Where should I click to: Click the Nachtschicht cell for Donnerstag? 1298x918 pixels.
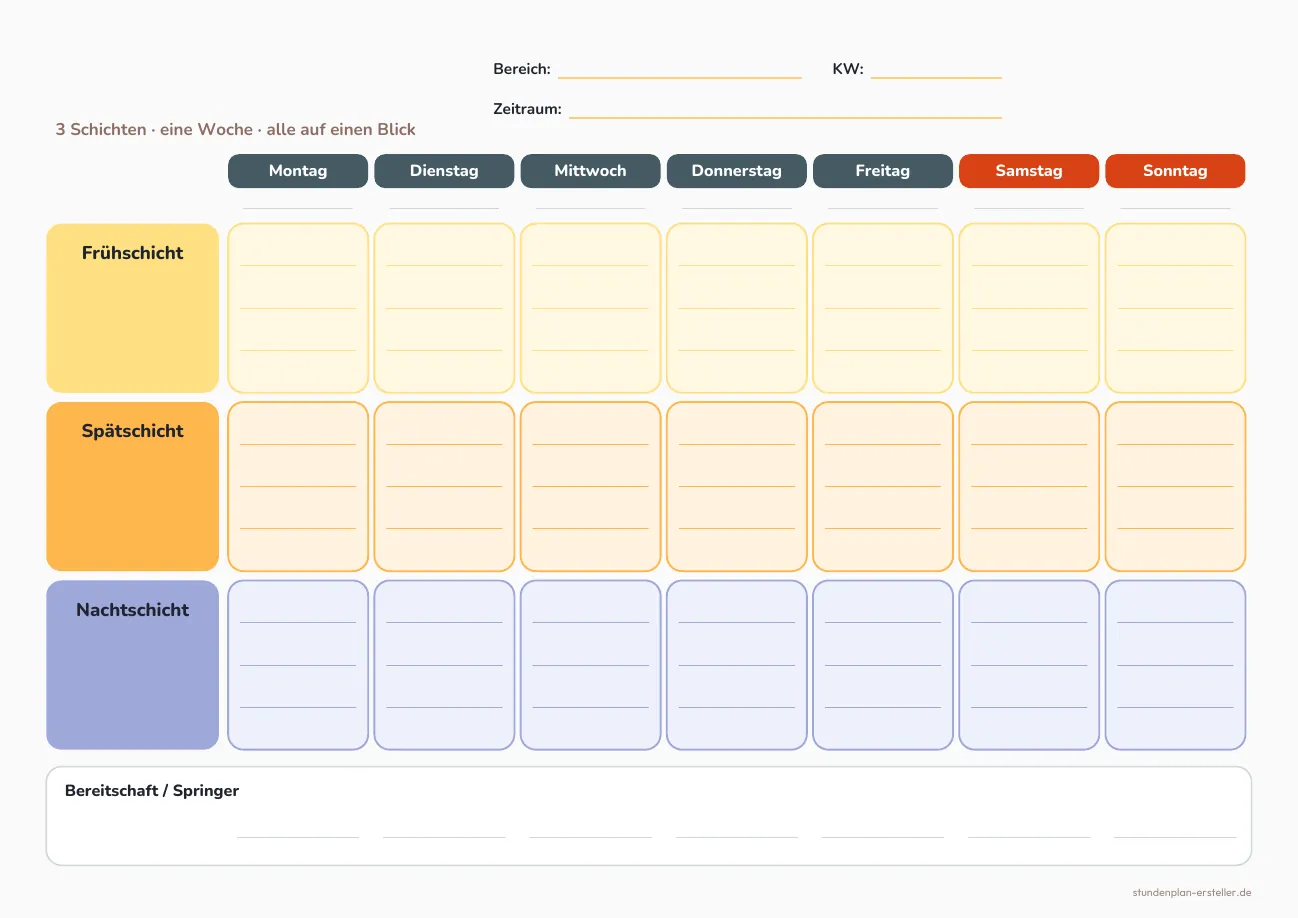pyautogui.click(x=736, y=665)
